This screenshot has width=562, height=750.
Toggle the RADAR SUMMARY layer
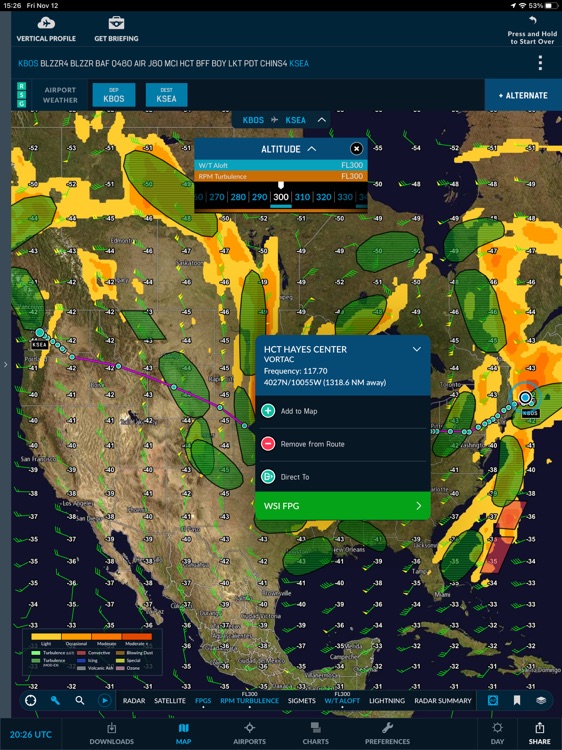443,701
